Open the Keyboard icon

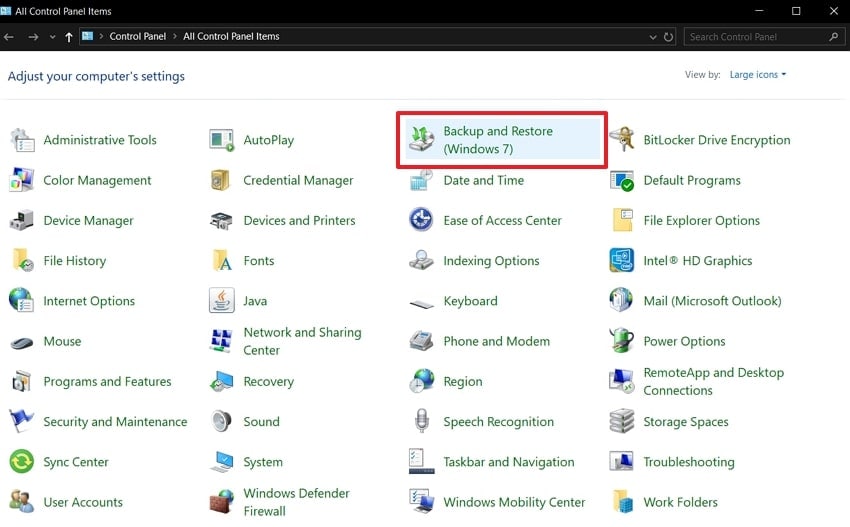coord(422,304)
